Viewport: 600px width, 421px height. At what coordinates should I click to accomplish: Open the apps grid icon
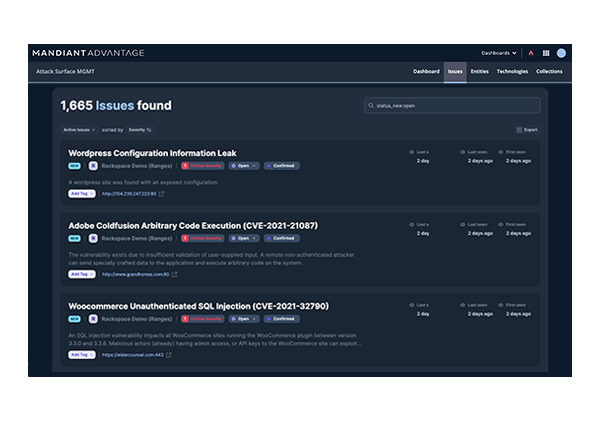[546, 53]
